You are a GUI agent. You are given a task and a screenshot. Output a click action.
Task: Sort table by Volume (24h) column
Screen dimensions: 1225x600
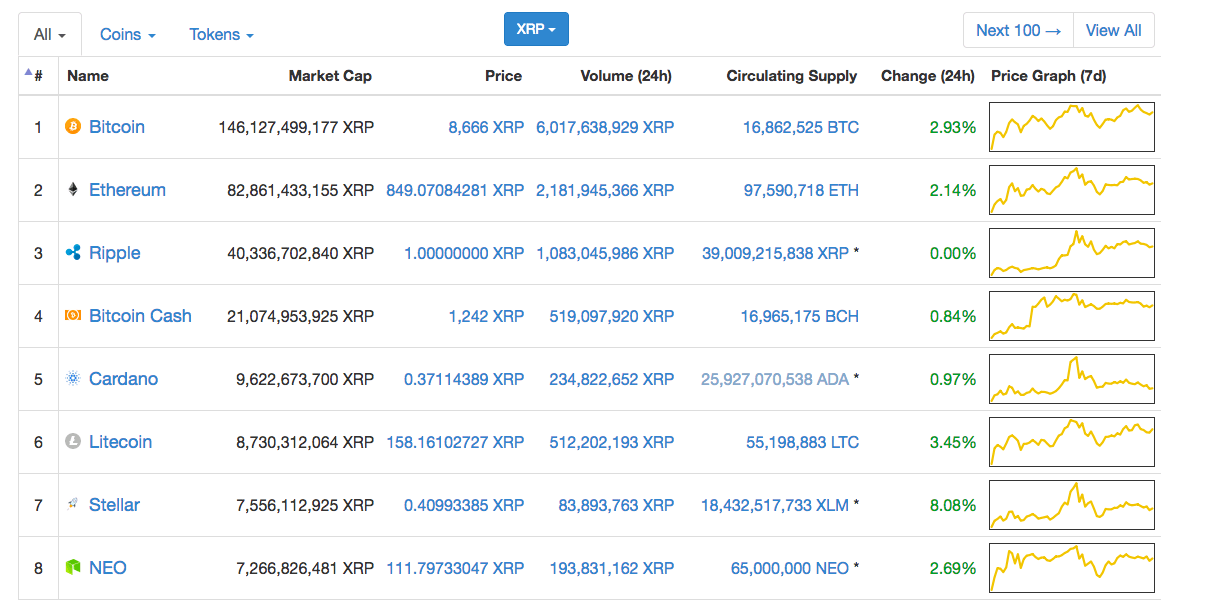click(x=626, y=76)
